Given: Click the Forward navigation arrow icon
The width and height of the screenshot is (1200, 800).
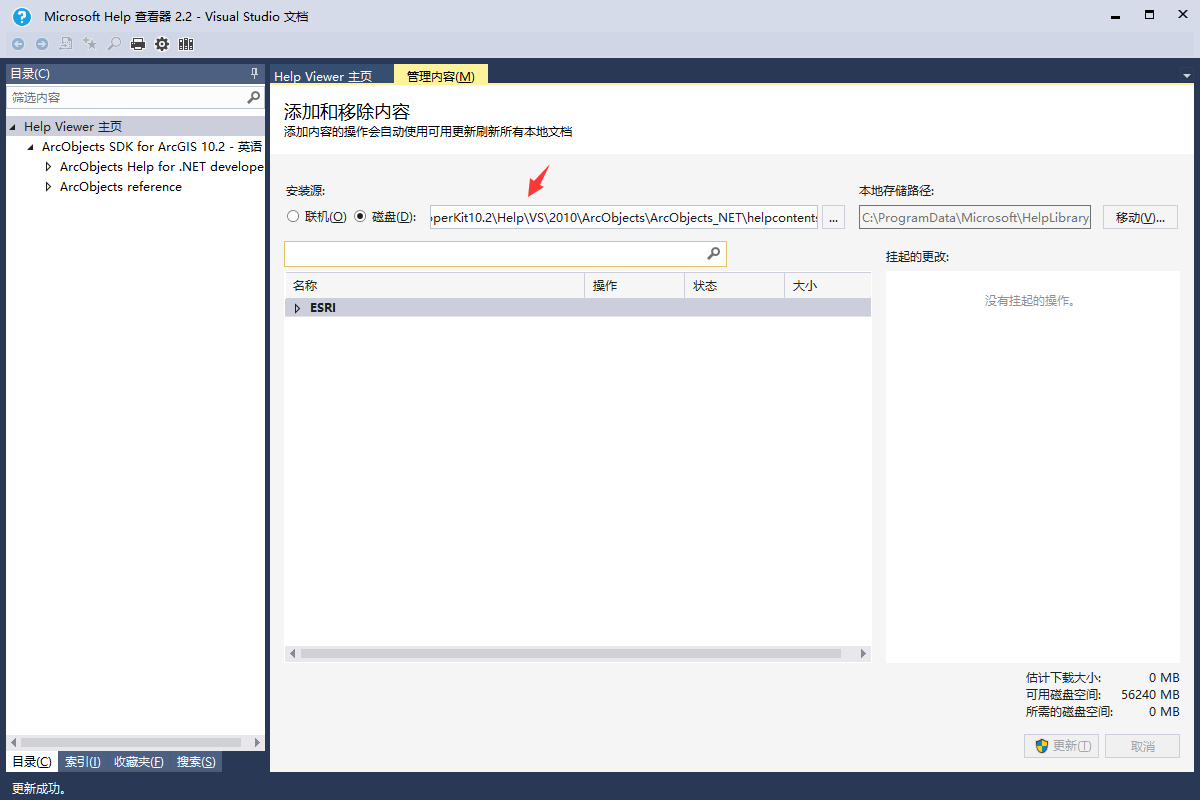Looking at the screenshot, I should [x=40, y=43].
